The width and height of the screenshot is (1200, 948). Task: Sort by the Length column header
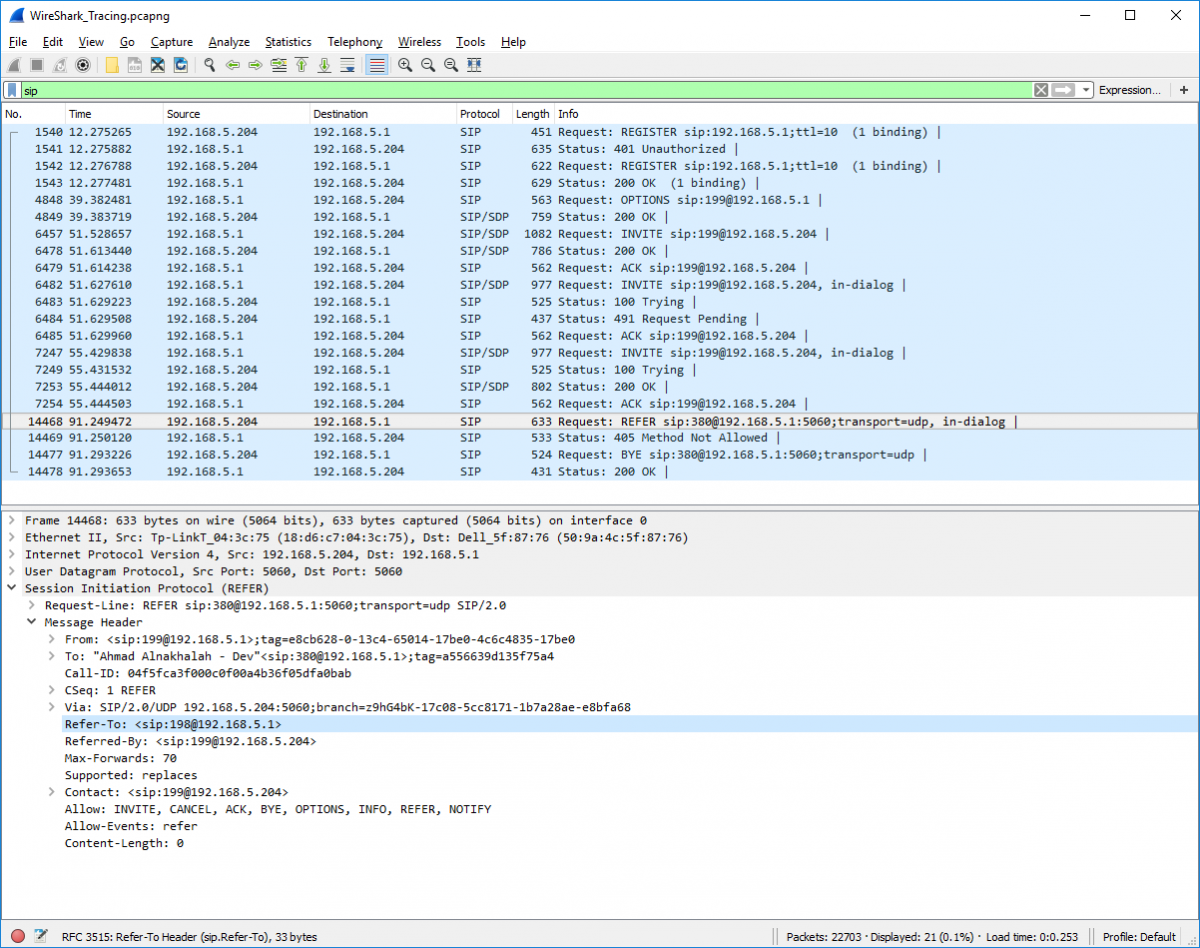coord(533,114)
